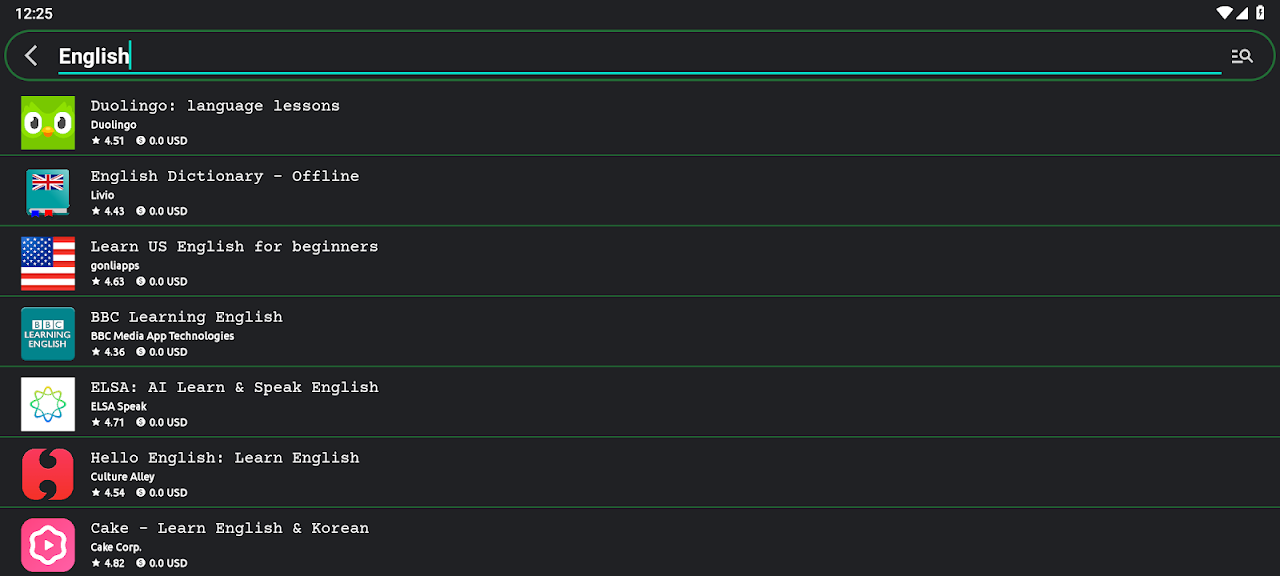This screenshot has height=576, width=1280.
Task: Tap the back arrow in search bar
Action: [x=31, y=56]
